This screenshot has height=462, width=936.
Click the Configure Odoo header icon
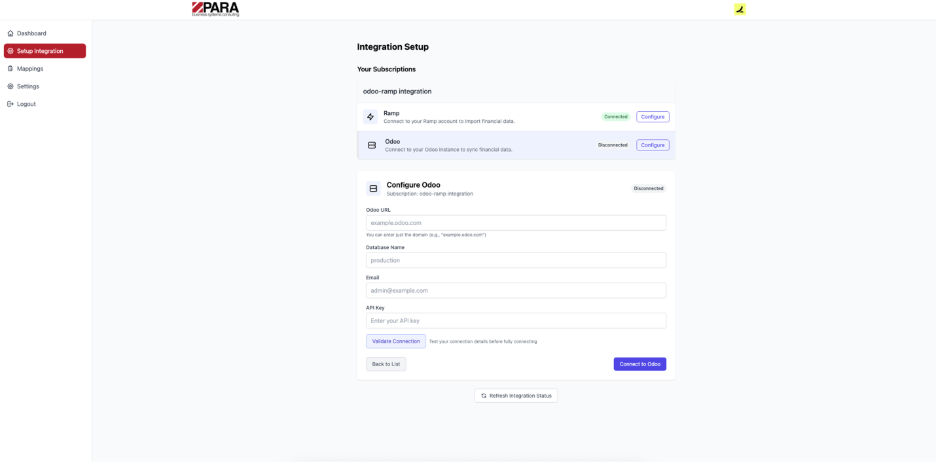pos(373,189)
